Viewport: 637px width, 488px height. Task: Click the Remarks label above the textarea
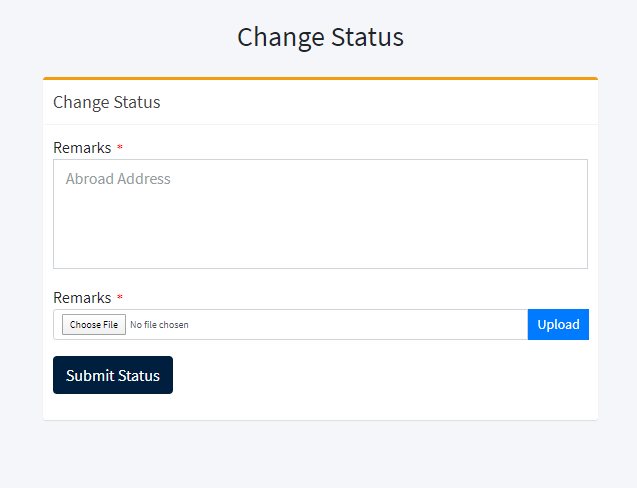pos(82,148)
